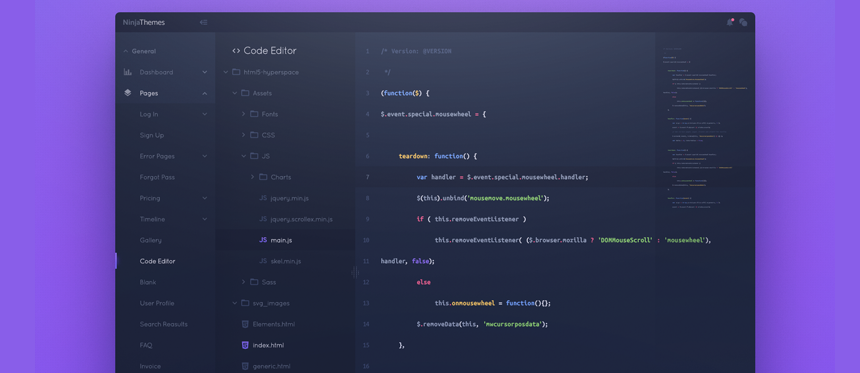Expand the Sass folder tree arrow
This screenshot has width=860, height=373.
pos(244,282)
